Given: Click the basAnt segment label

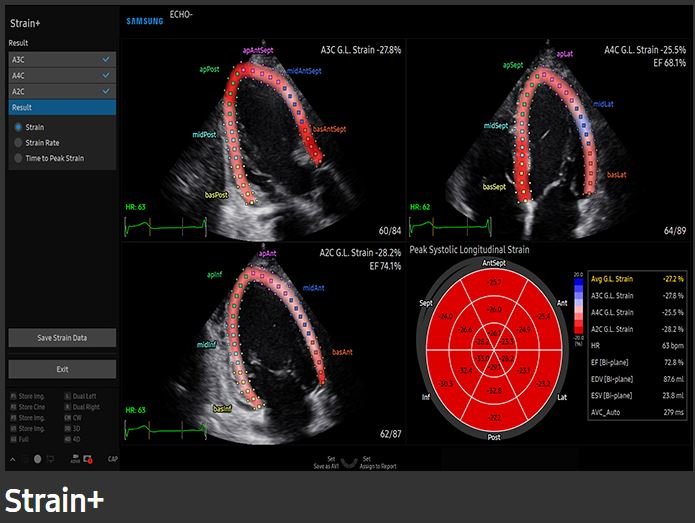Looking at the screenshot, I should [x=342, y=352].
